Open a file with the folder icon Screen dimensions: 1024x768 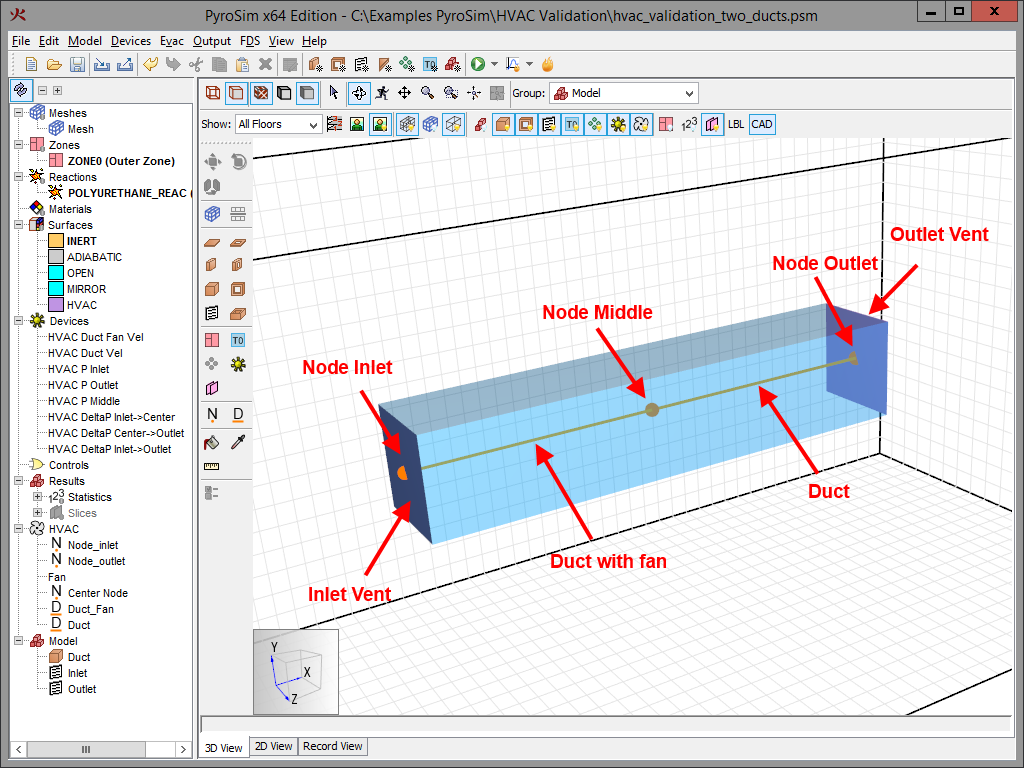(x=54, y=64)
